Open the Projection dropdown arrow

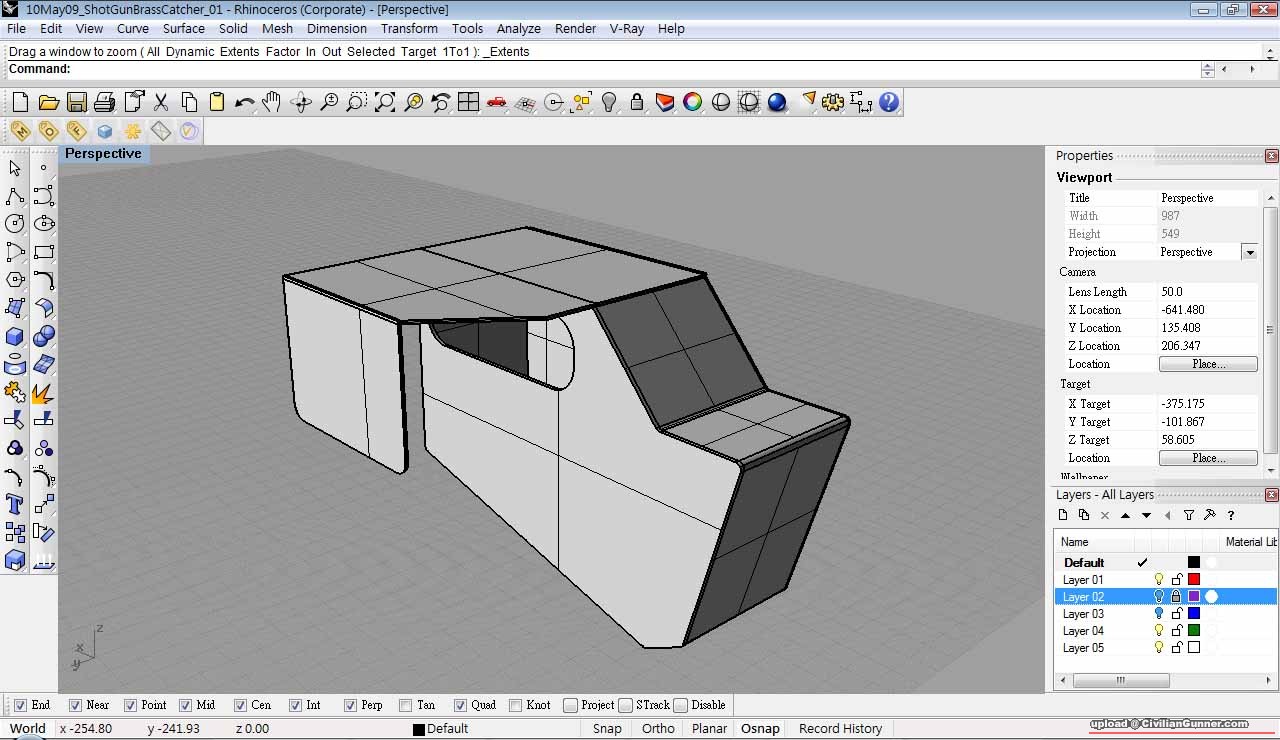[x=1249, y=252]
